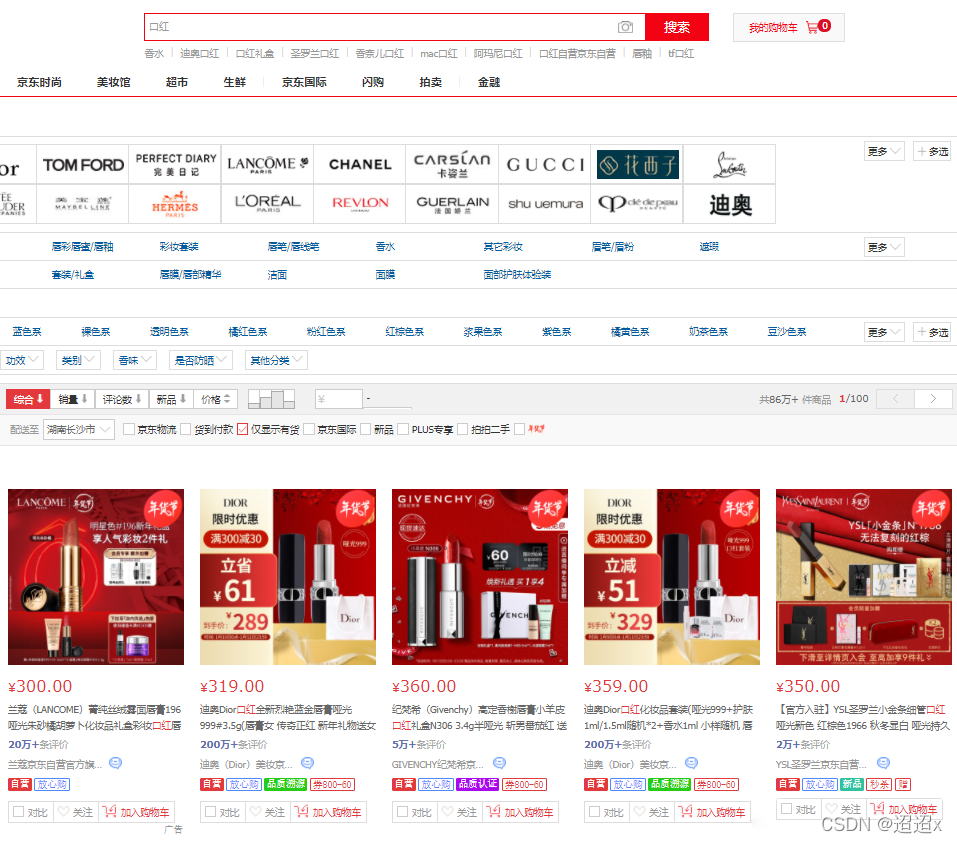Enable 京东物流 filter checkbox
The height and width of the screenshot is (843, 957).
(x=129, y=429)
